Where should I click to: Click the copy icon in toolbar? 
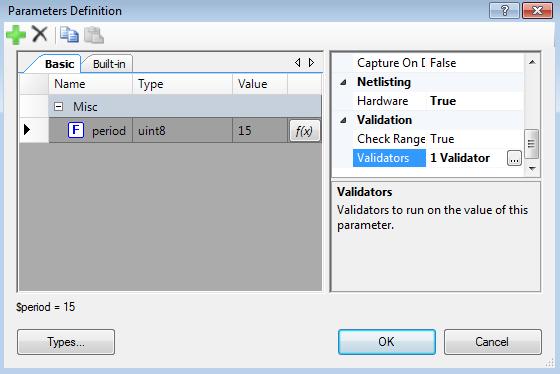tap(69, 35)
